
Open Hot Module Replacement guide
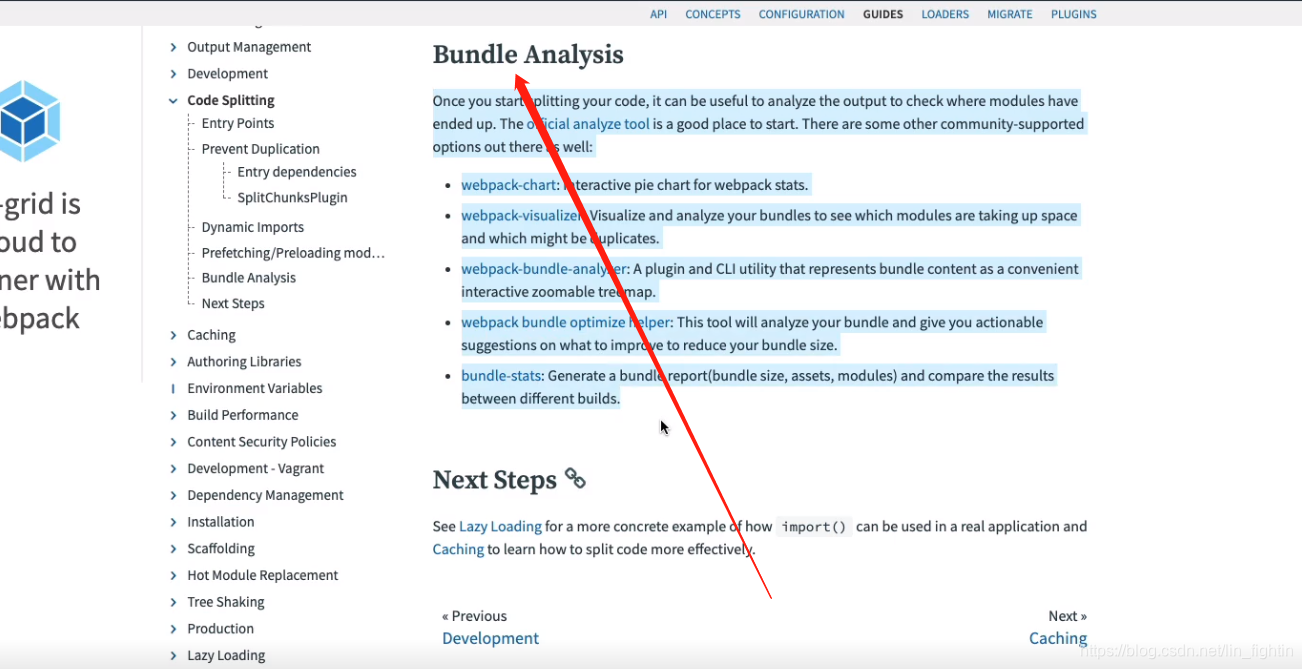coord(263,575)
